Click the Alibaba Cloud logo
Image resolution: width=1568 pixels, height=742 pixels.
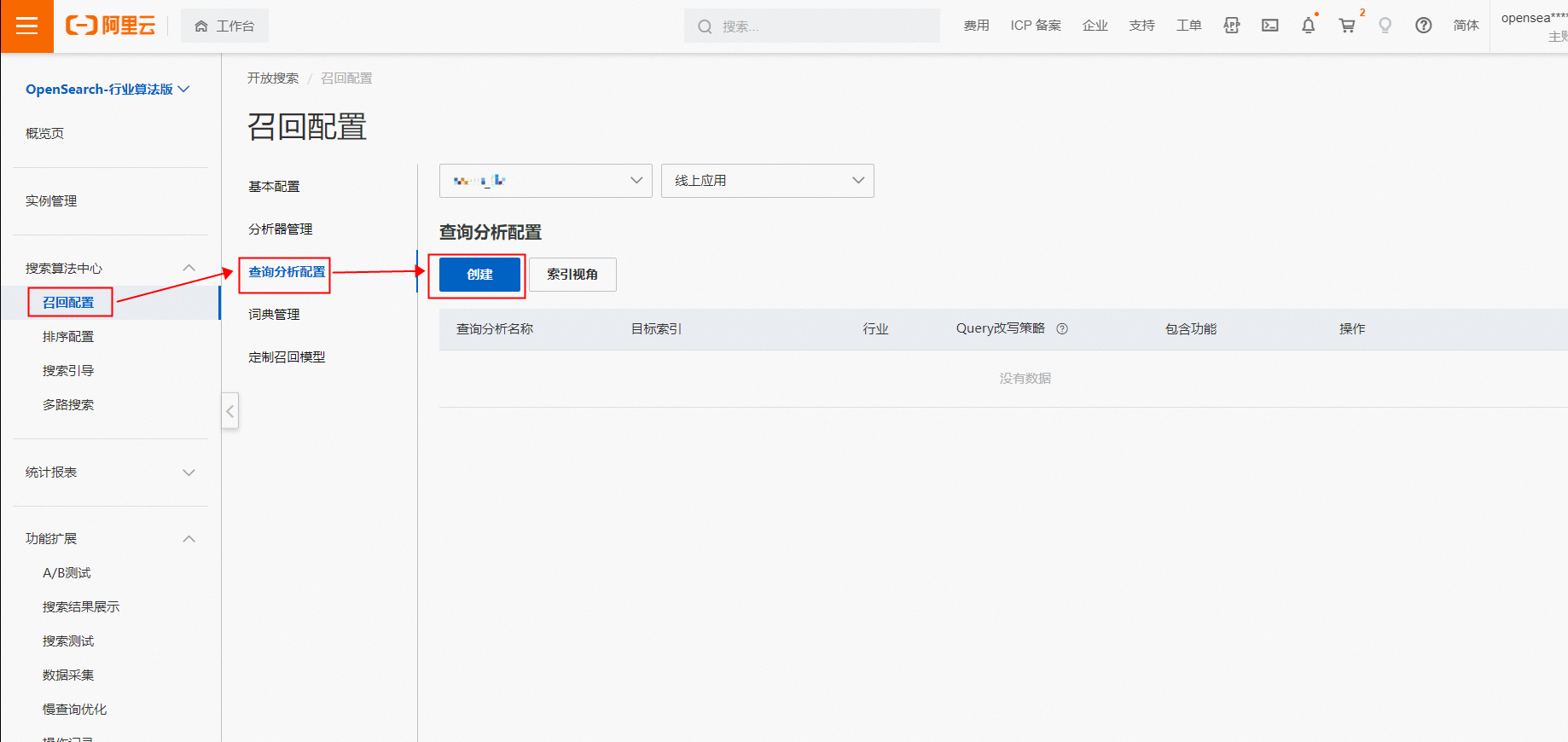pyautogui.click(x=111, y=26)
